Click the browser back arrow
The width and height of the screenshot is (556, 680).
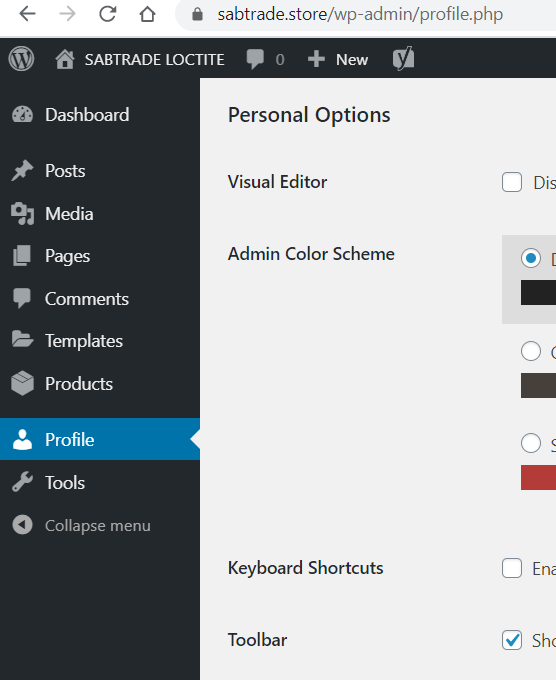(27, 14)
